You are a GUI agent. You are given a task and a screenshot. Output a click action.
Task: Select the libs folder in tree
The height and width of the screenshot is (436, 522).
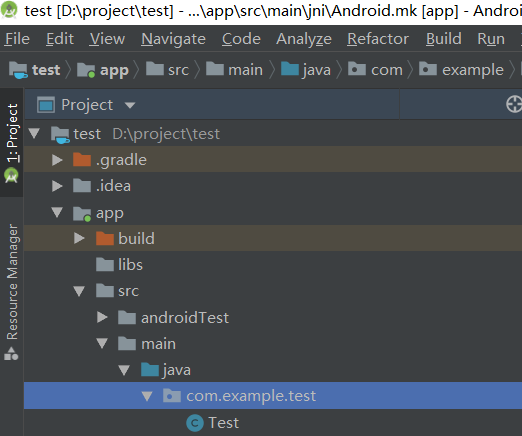[x=273, y=265]
